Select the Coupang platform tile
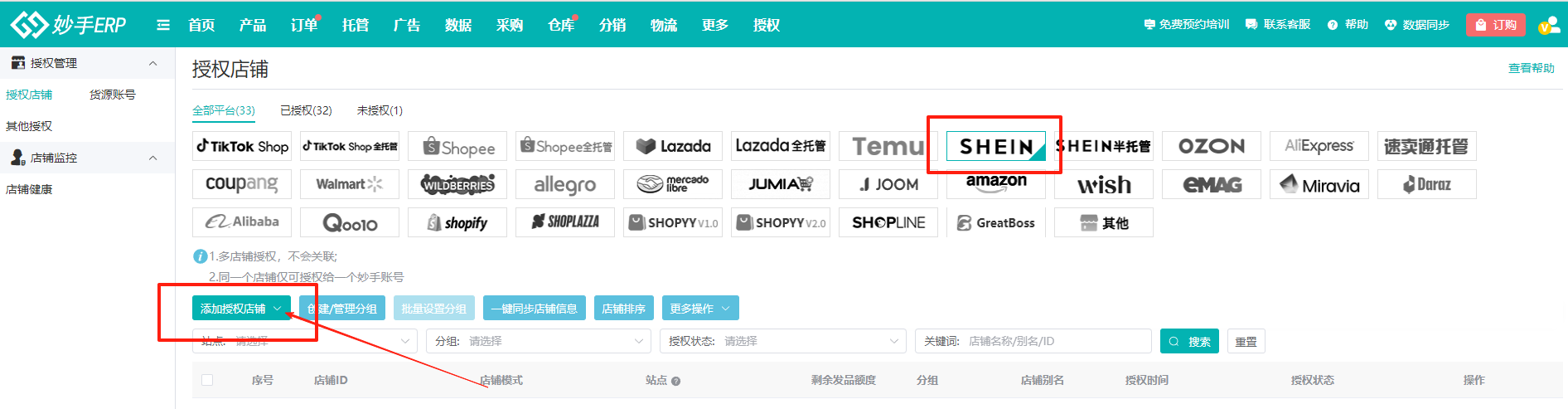Image resolution: width=1568 pixels, height=409 pixels. pos(242,184)
